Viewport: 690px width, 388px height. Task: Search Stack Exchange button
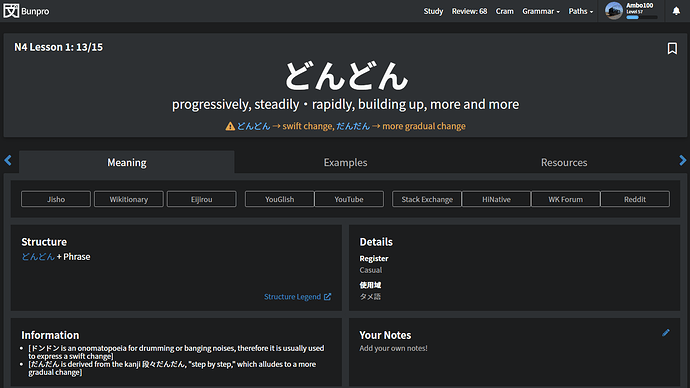[427, 199]
